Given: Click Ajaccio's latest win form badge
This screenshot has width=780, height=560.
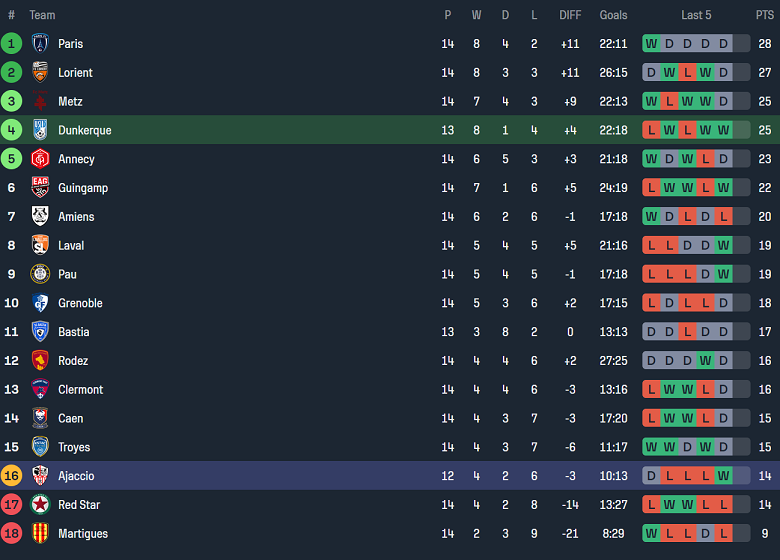Looking at the screenshot, I should pyautogui.click(x=723, y=476).
